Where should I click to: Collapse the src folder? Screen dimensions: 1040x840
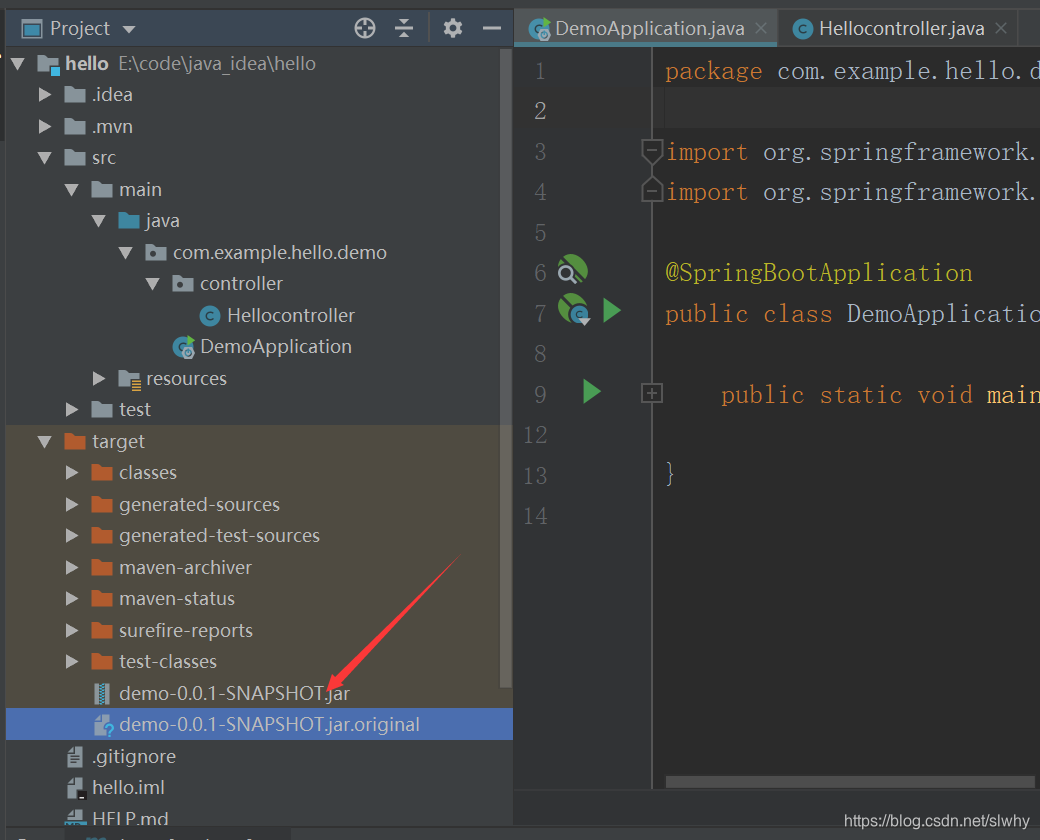click(x=44, y=158)
